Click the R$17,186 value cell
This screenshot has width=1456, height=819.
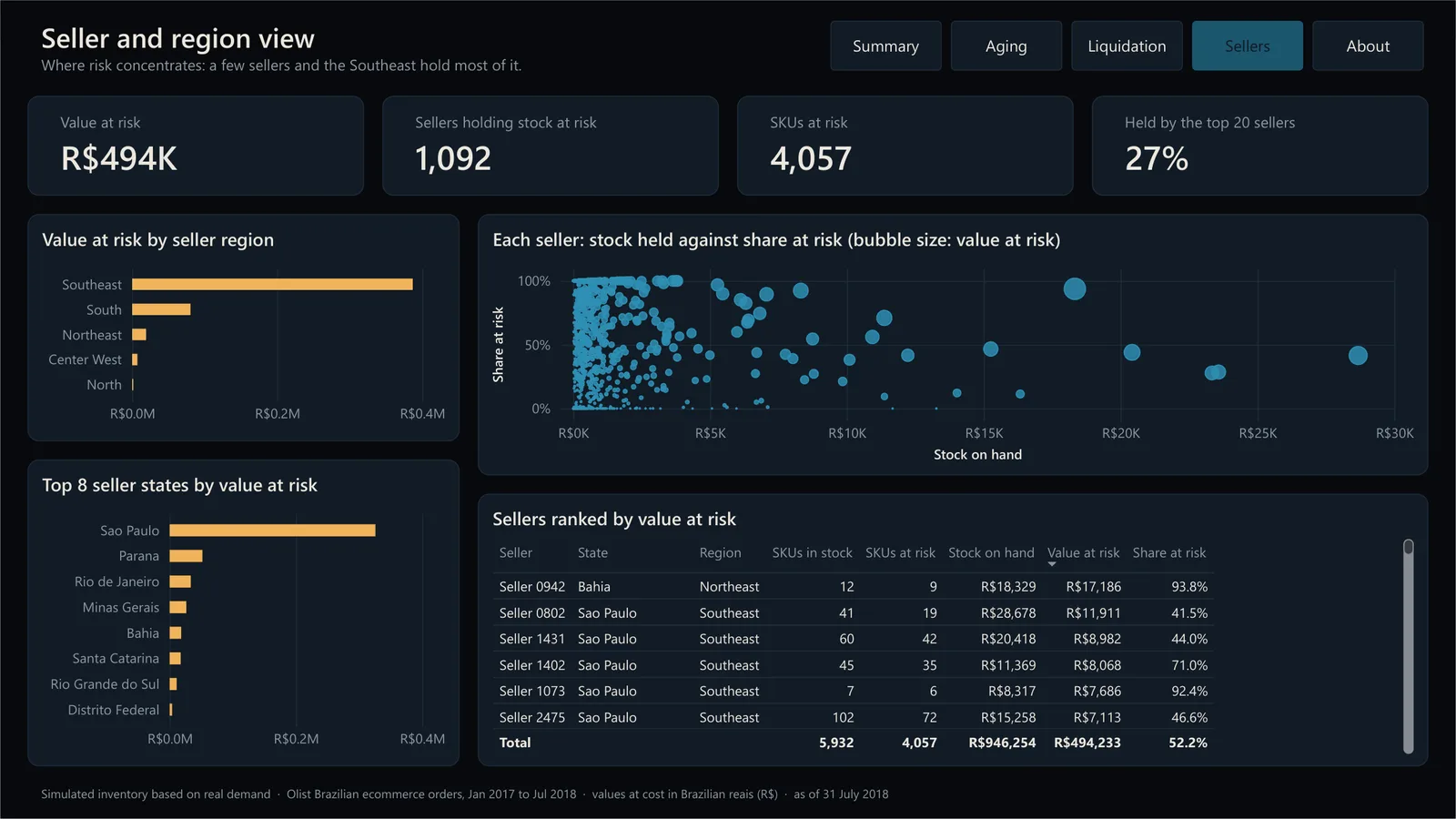pyautogui.click(x=1094, y=587)
